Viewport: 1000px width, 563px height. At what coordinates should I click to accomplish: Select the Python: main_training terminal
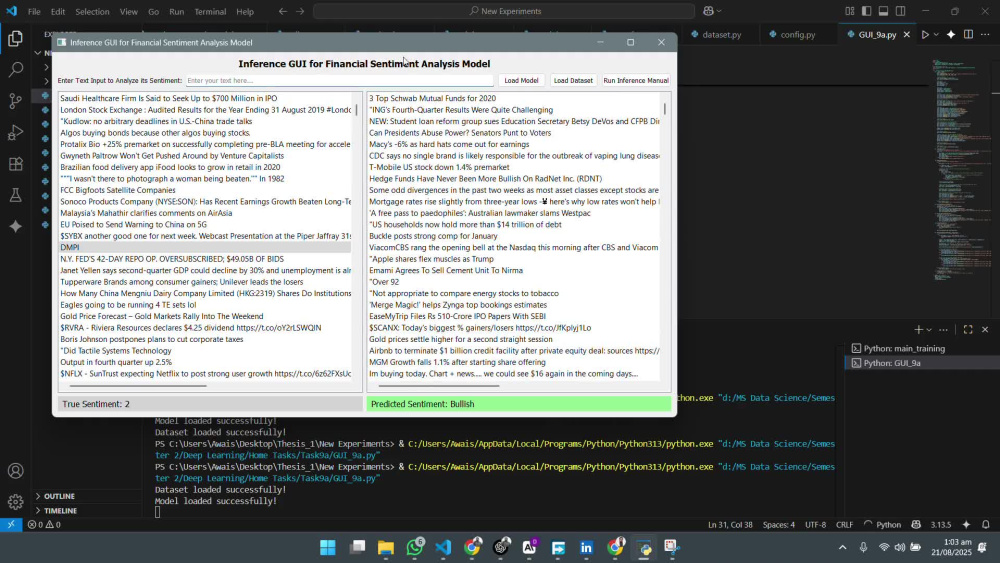click(904, 348)
